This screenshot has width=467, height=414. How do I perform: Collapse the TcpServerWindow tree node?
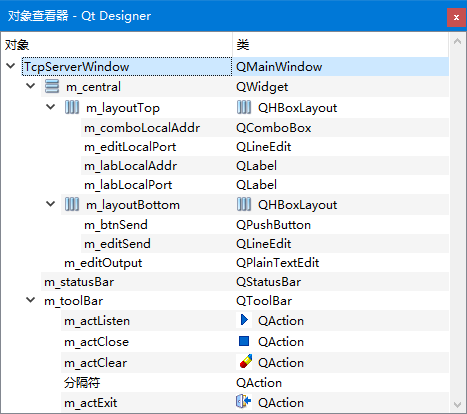[x=11, y=66]
